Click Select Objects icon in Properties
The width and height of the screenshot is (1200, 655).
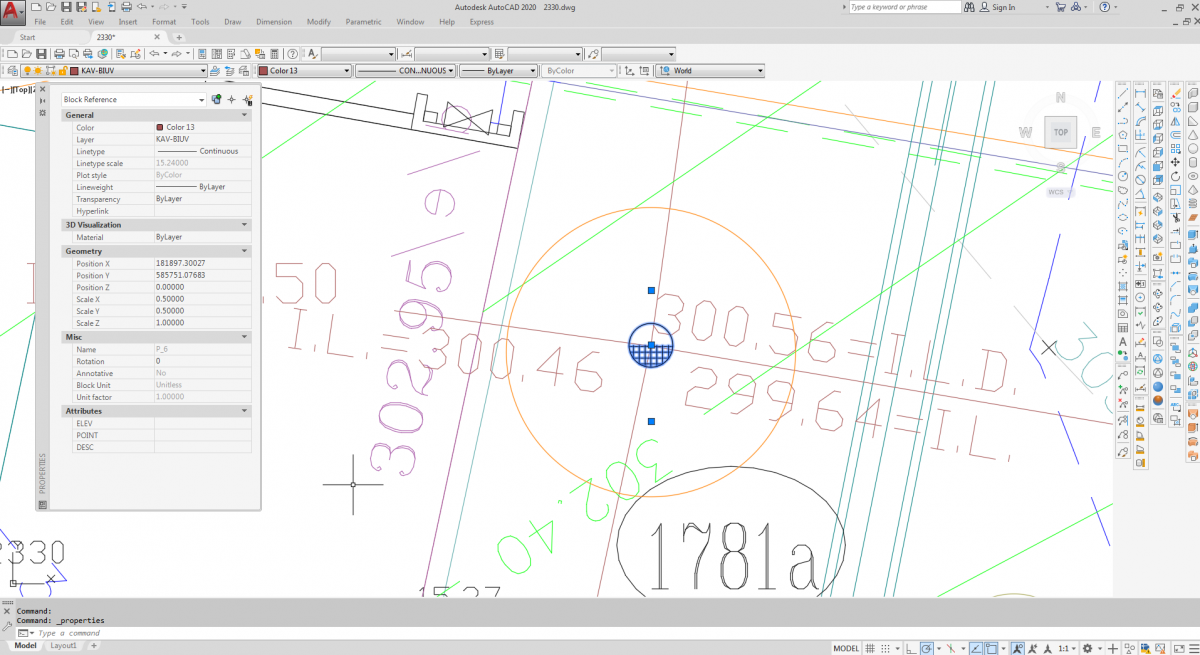231,99
